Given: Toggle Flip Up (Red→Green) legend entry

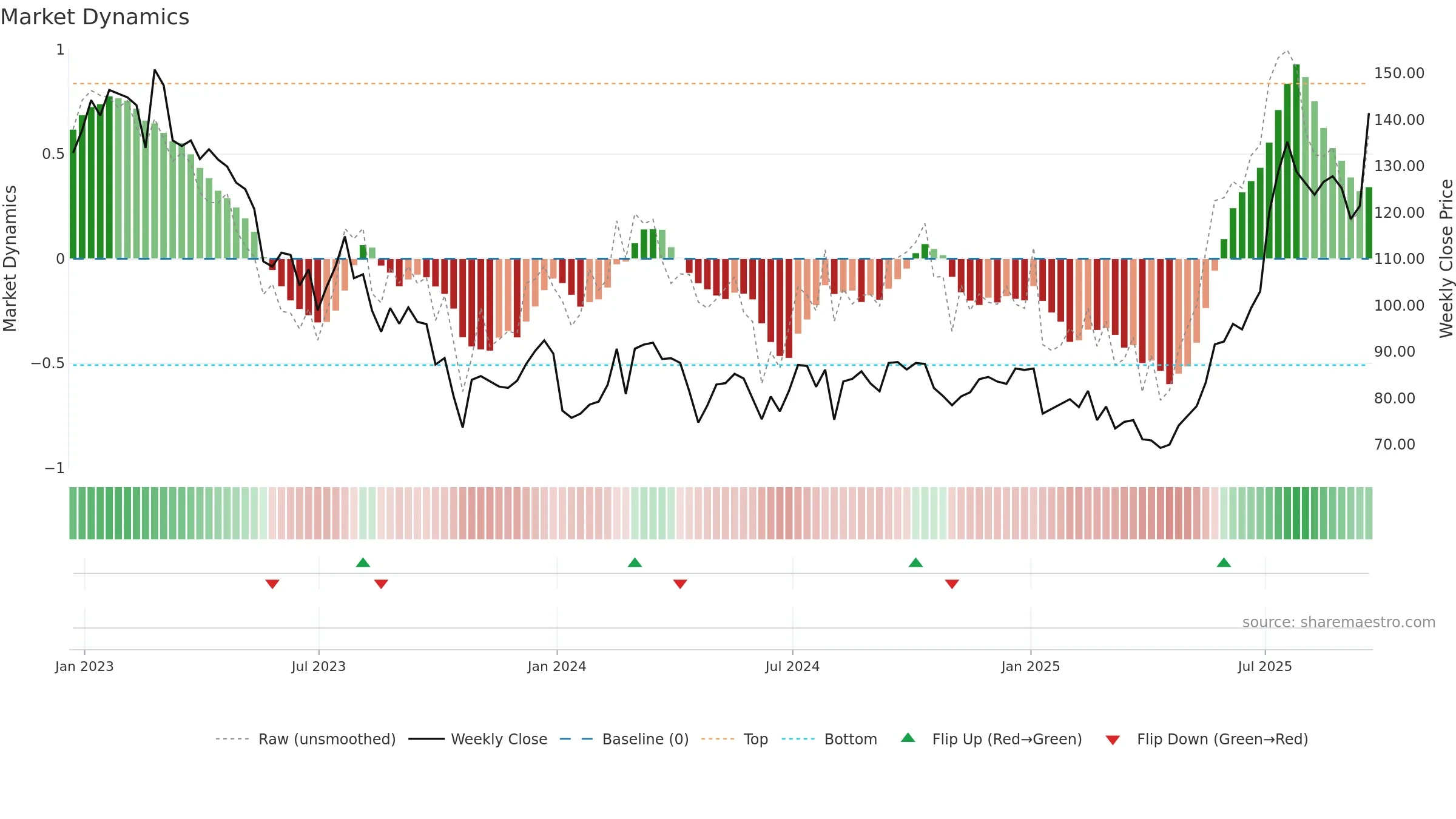Looking at the screenshot, I should tap(992, 739).
